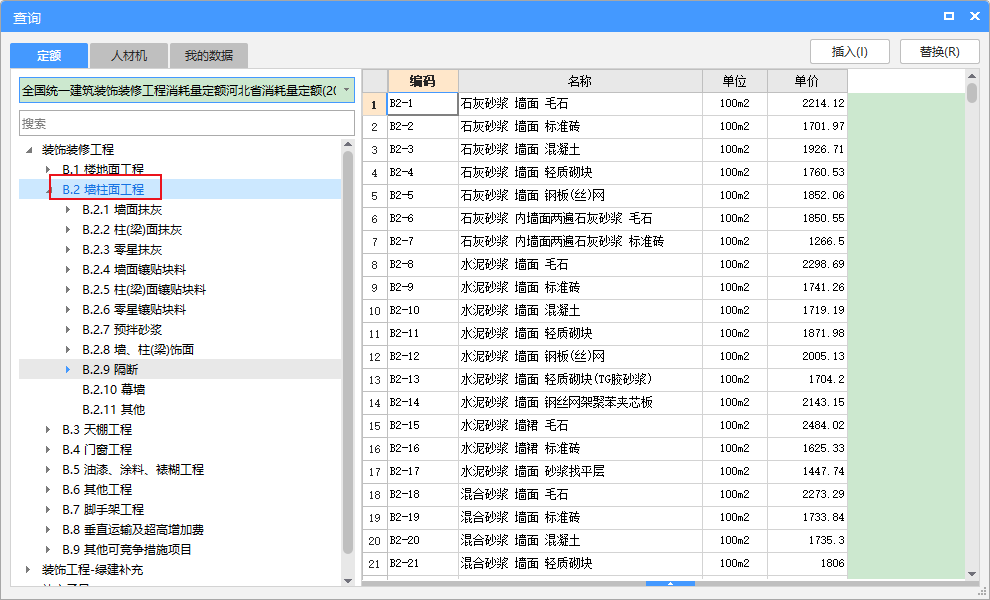Select row 水泥砂浆 墙面 毛石
Image resolution: width=990 pixels, height=600 pixels.
tap(580, 264)
